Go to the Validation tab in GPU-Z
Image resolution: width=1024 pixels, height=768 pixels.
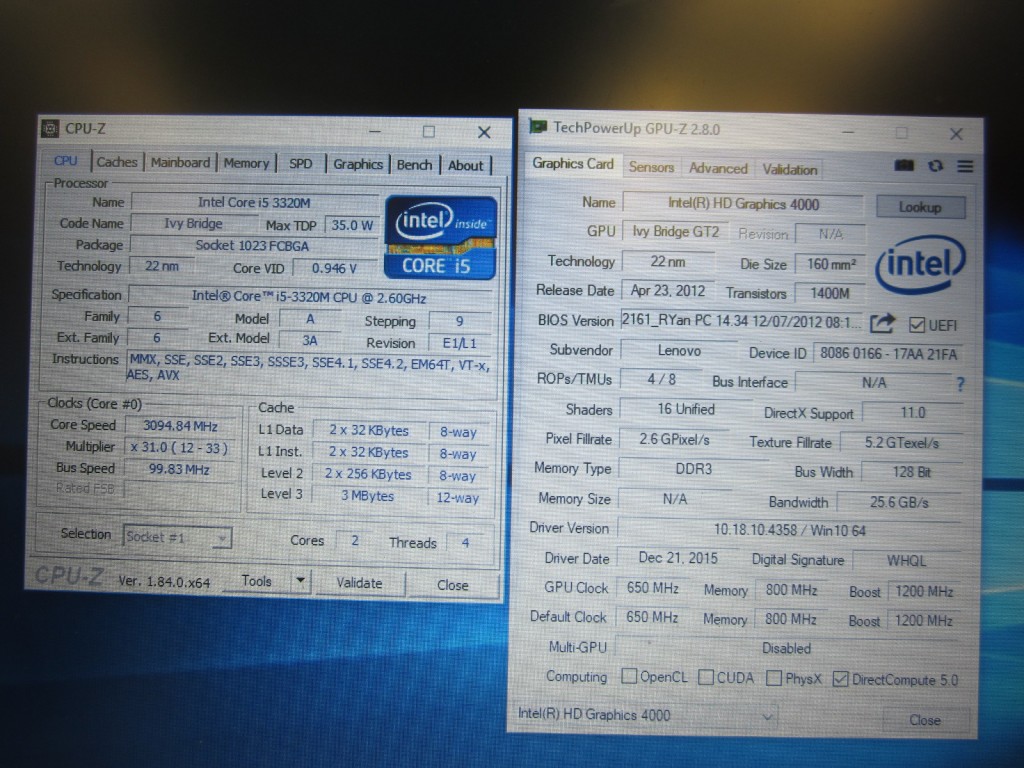click(790, 170)
